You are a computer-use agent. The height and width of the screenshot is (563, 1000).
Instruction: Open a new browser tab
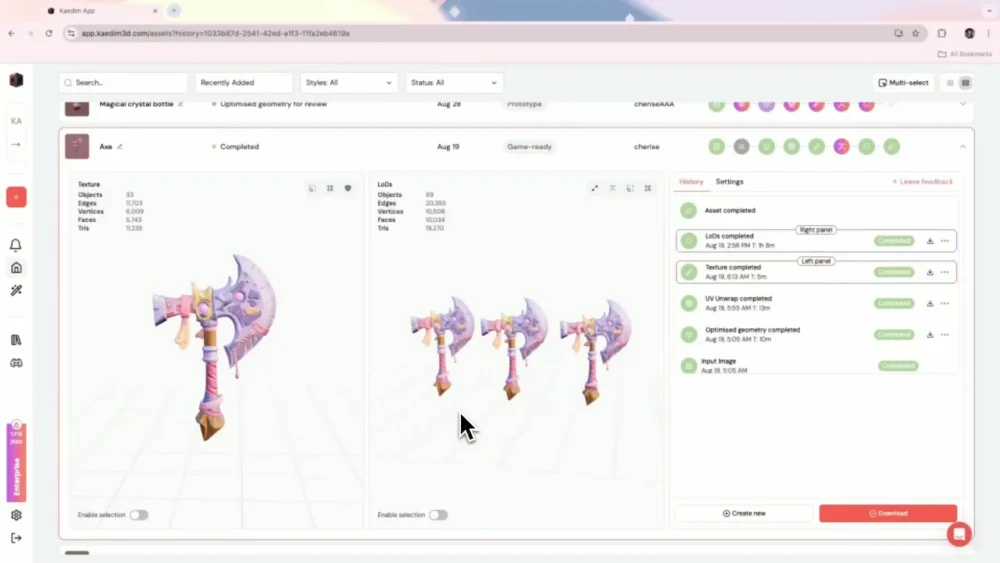(174, 10)
